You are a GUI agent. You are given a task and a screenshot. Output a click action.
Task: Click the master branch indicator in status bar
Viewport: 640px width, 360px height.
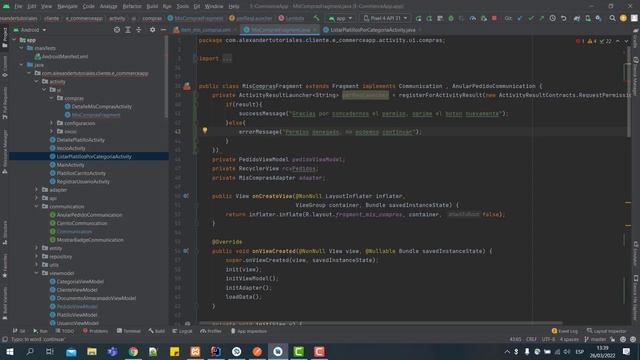pyautogui.click(x=595, y=339)
